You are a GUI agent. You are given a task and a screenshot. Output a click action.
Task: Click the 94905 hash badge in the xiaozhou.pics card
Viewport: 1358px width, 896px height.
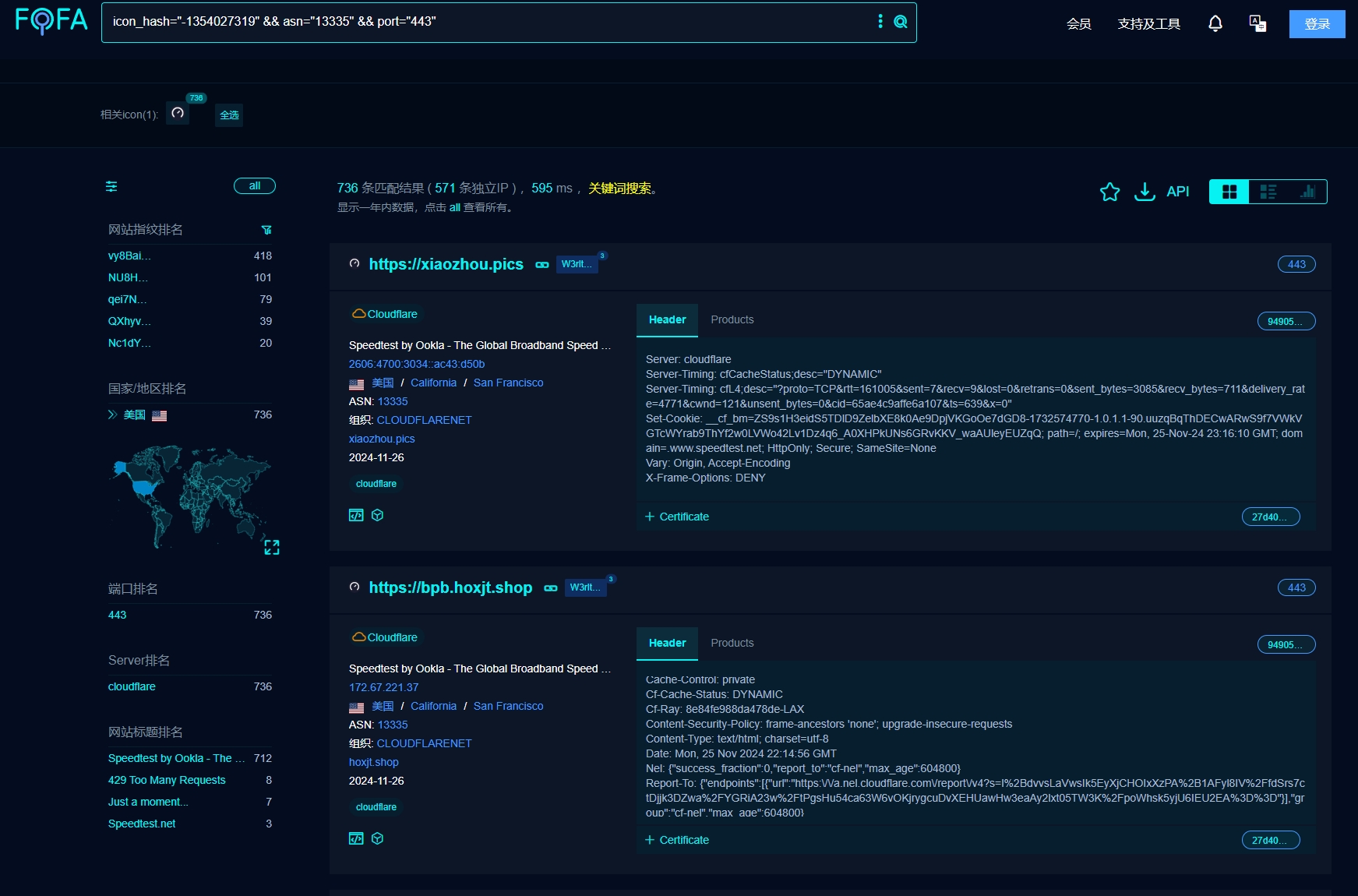(1286, 321)
